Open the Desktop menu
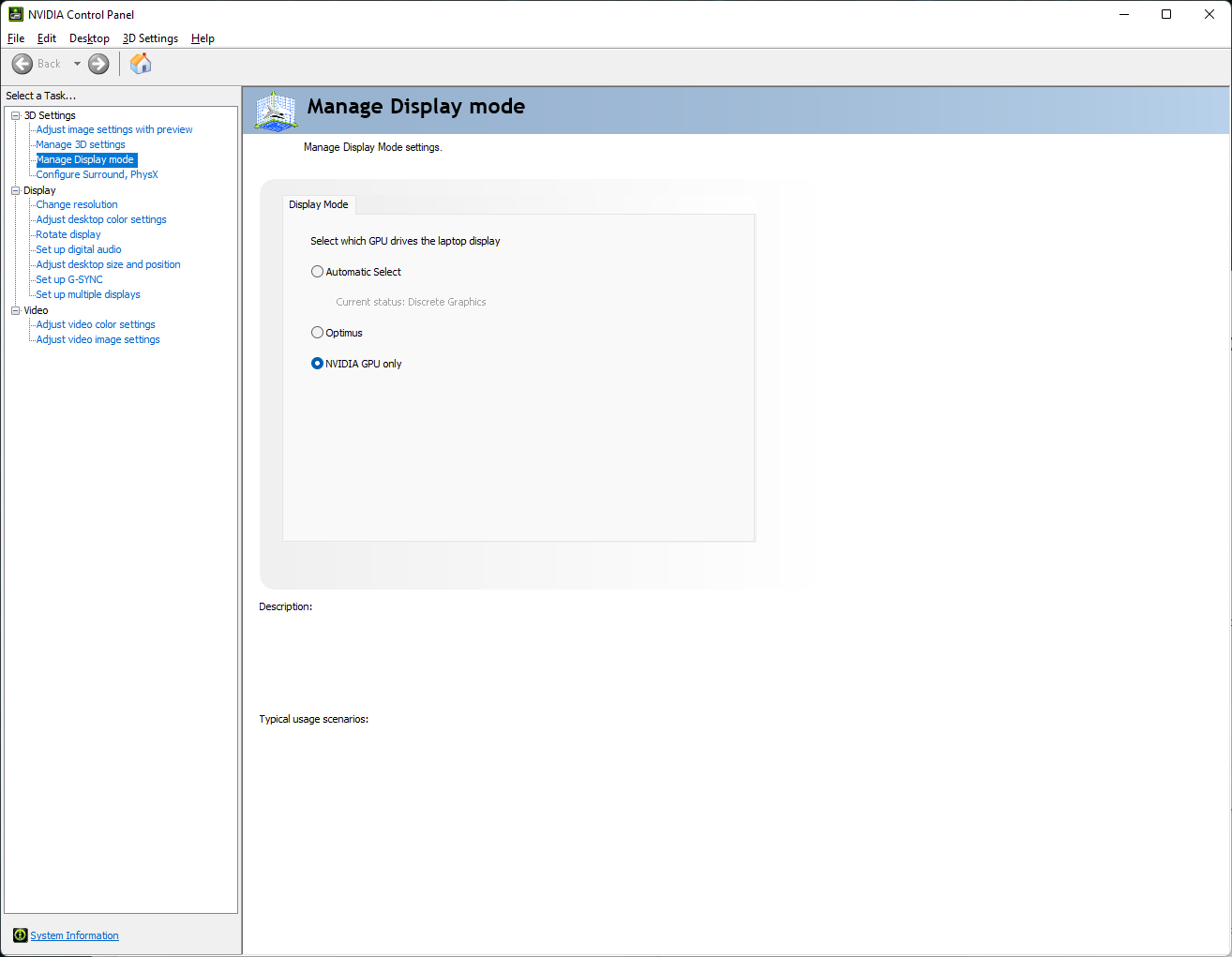This screenshot has width=1232, height=957. (x=89, y=38)
